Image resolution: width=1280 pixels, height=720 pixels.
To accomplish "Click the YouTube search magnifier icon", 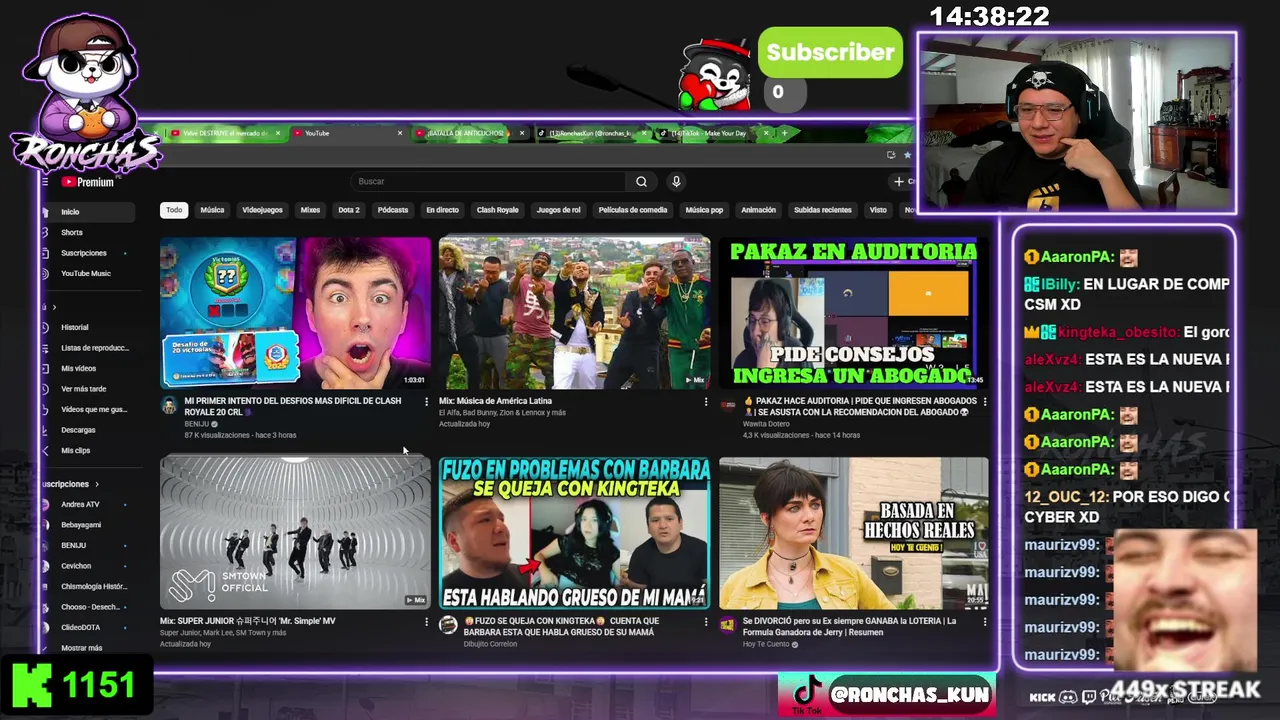I will (641, 181).
